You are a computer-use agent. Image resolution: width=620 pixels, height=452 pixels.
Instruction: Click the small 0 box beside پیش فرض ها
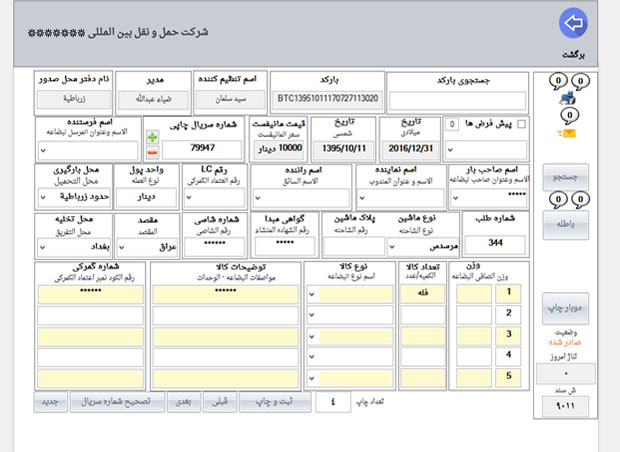[452, 125]
